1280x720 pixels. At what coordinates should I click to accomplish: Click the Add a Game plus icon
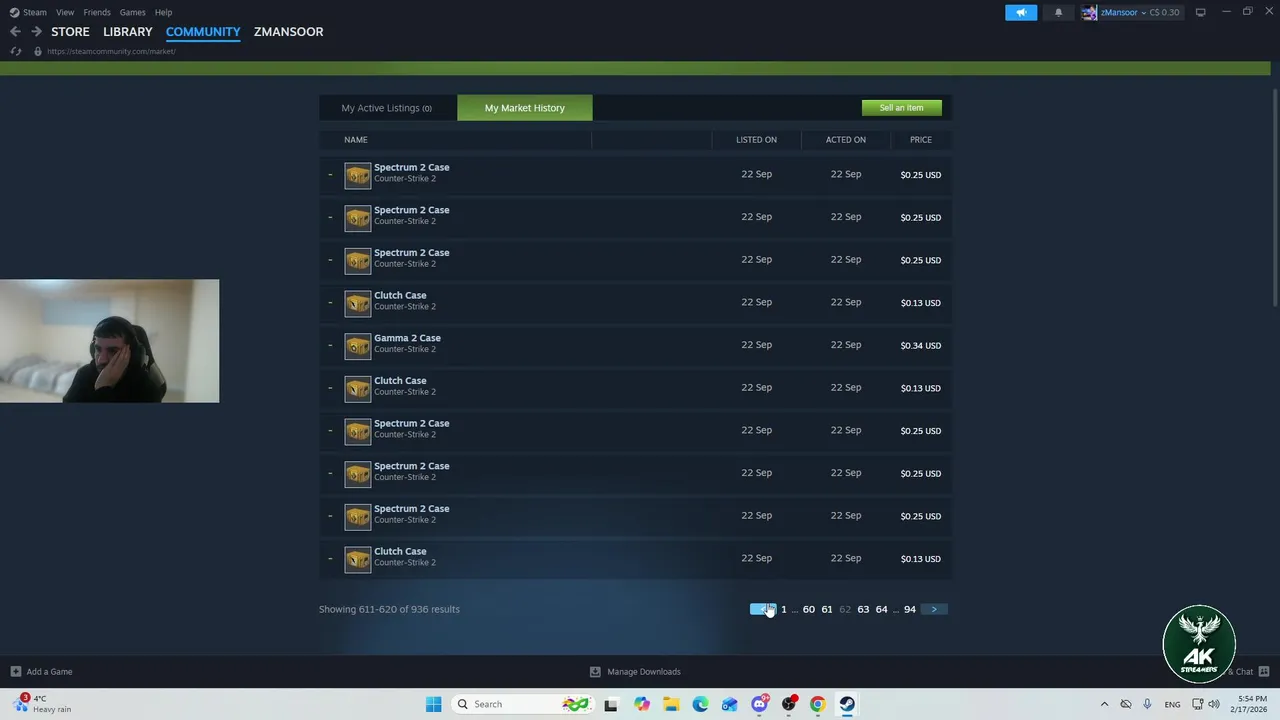(x=15, y=671)
